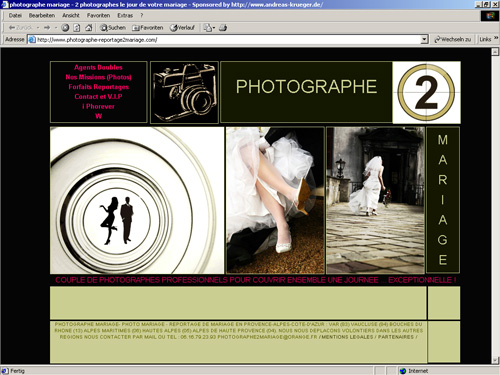Open Nos Missions (Photos) link

click(x=98, y=77)
